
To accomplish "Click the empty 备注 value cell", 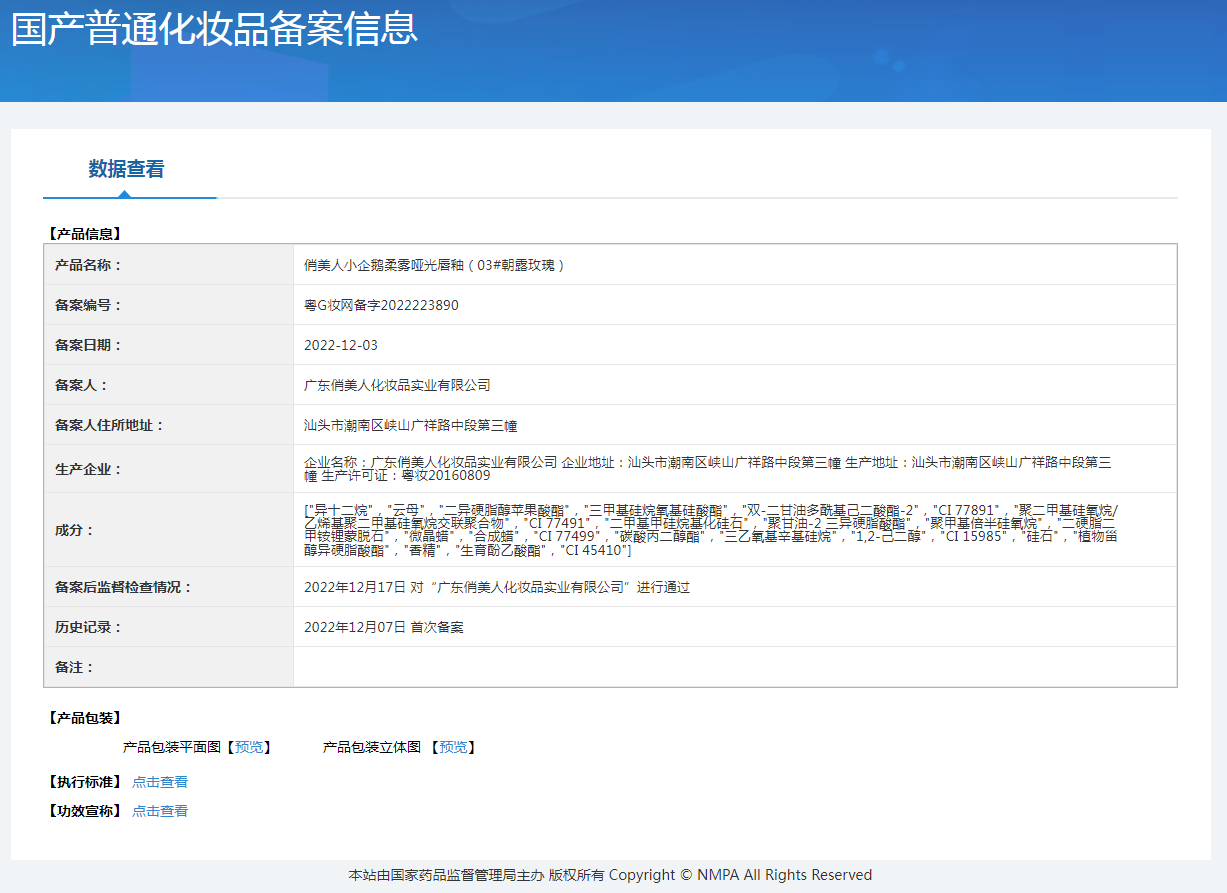I will (x=734, y=667).
